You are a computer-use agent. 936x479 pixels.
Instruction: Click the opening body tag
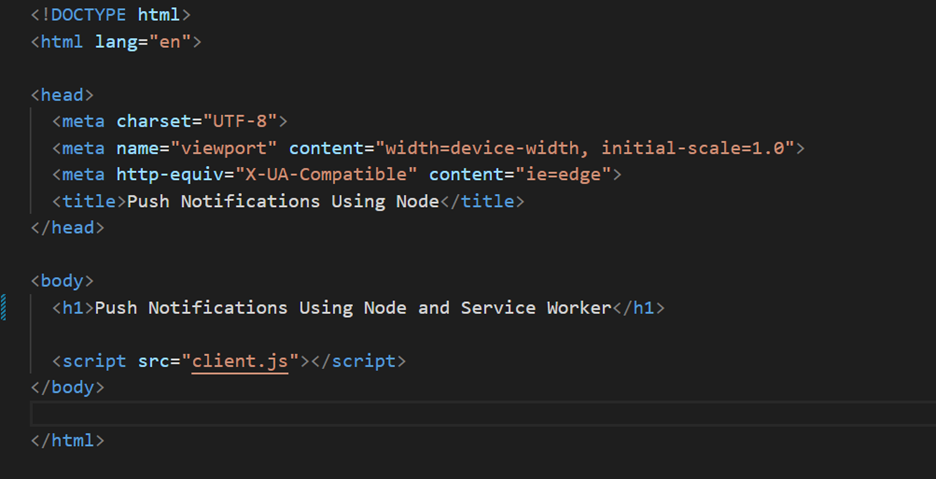pos(62,281)
